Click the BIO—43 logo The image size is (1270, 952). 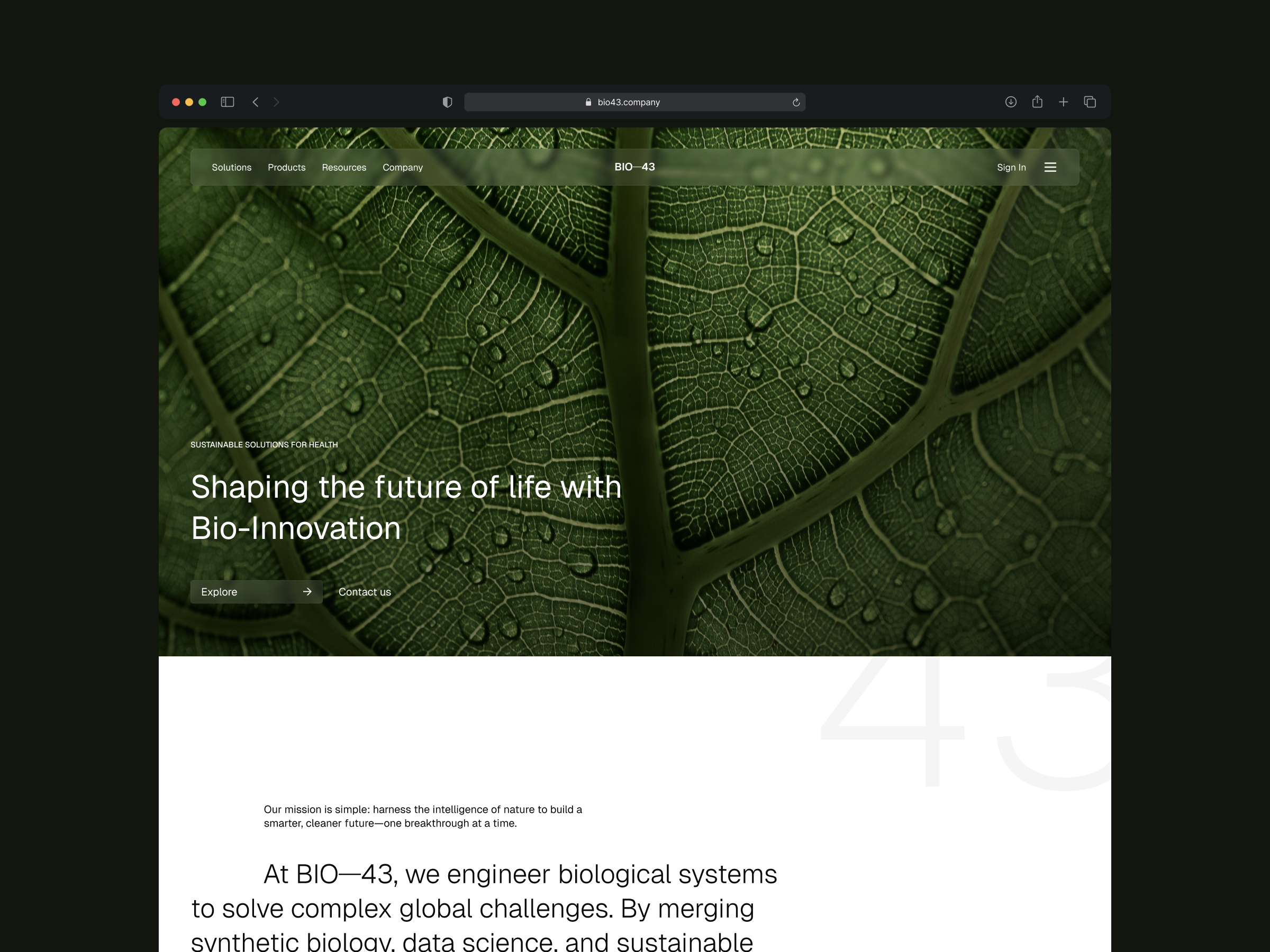click(x=634, y=167)
